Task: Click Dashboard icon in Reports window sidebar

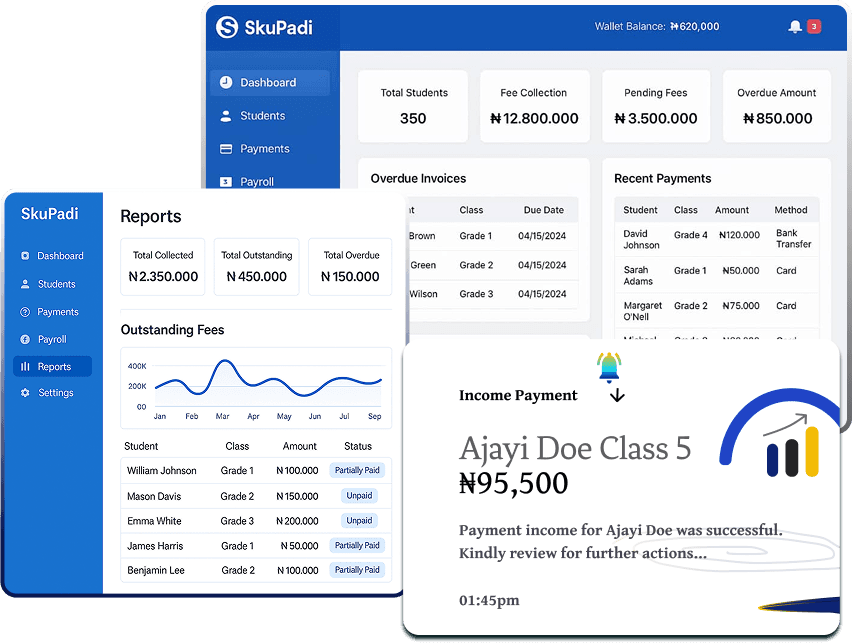Action: click(x=25, y=255)
